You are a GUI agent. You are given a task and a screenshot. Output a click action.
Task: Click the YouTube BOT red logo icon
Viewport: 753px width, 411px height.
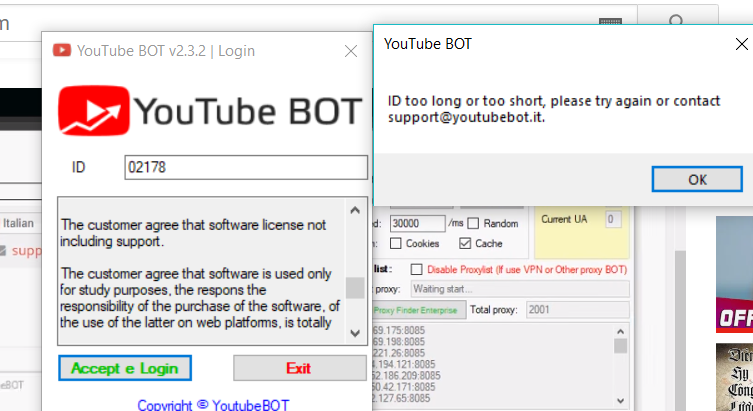coord(94,110)
